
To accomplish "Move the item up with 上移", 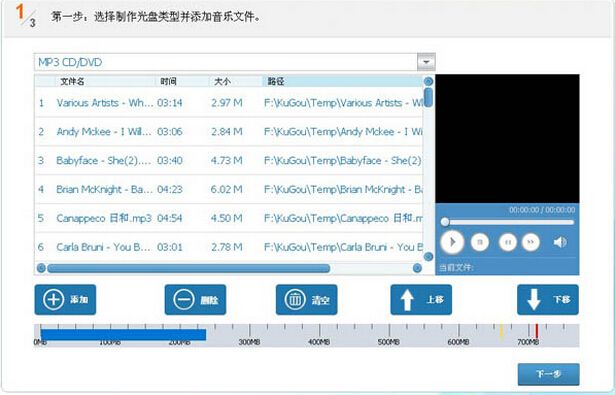I will [421, 300].
